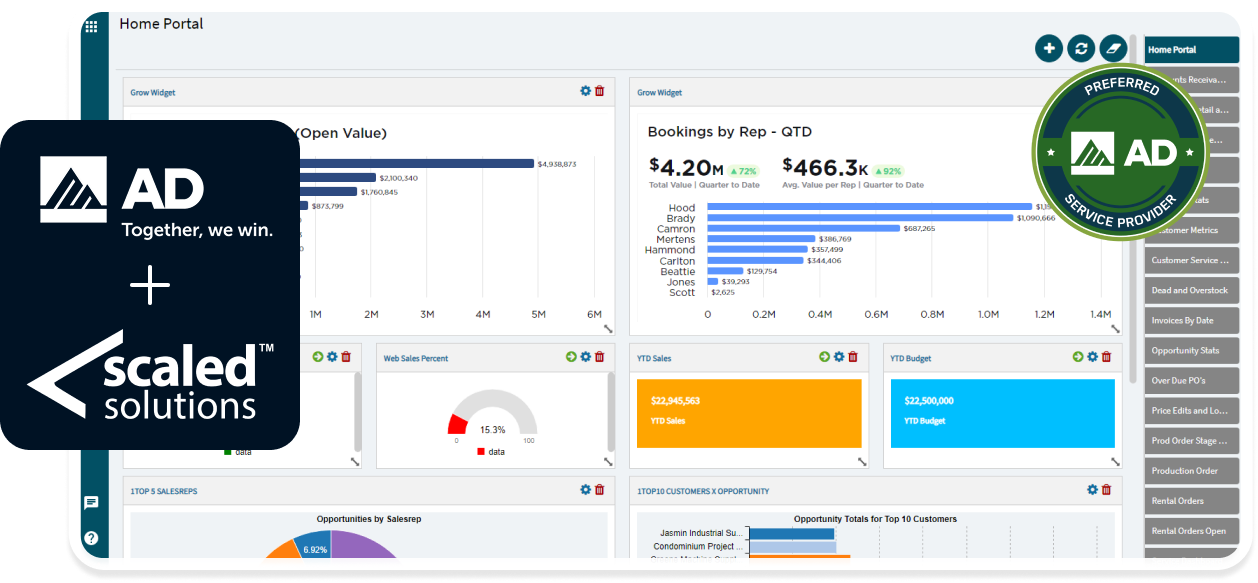Click the 6.92% pie slice label
Viewport: 1258px width, 583px height.
[x=316, y=549]
